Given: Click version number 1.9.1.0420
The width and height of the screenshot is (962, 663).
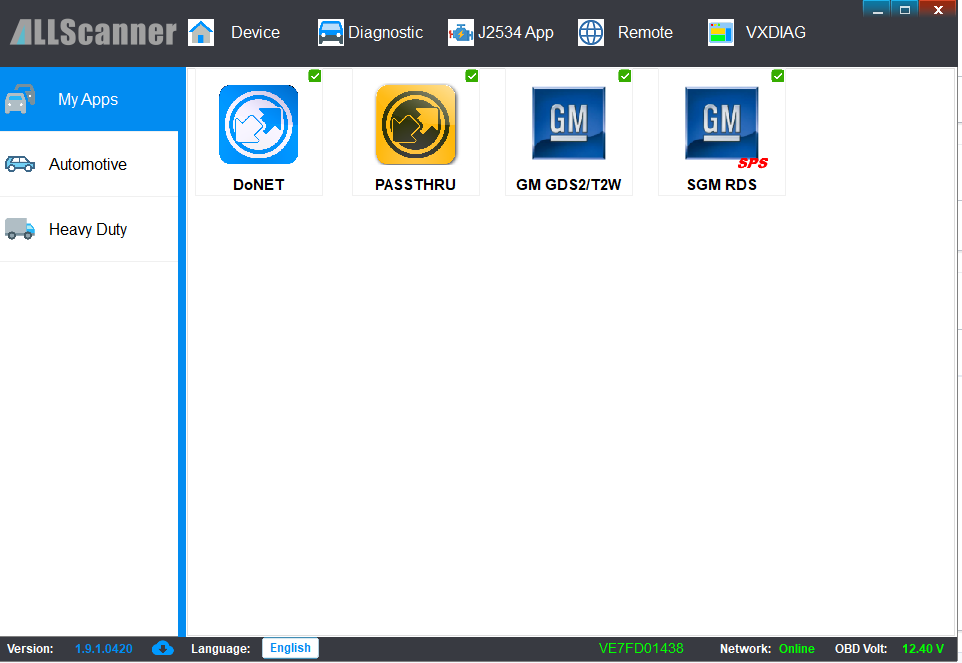Looking at the screenshot, I should tap(104, 649).
